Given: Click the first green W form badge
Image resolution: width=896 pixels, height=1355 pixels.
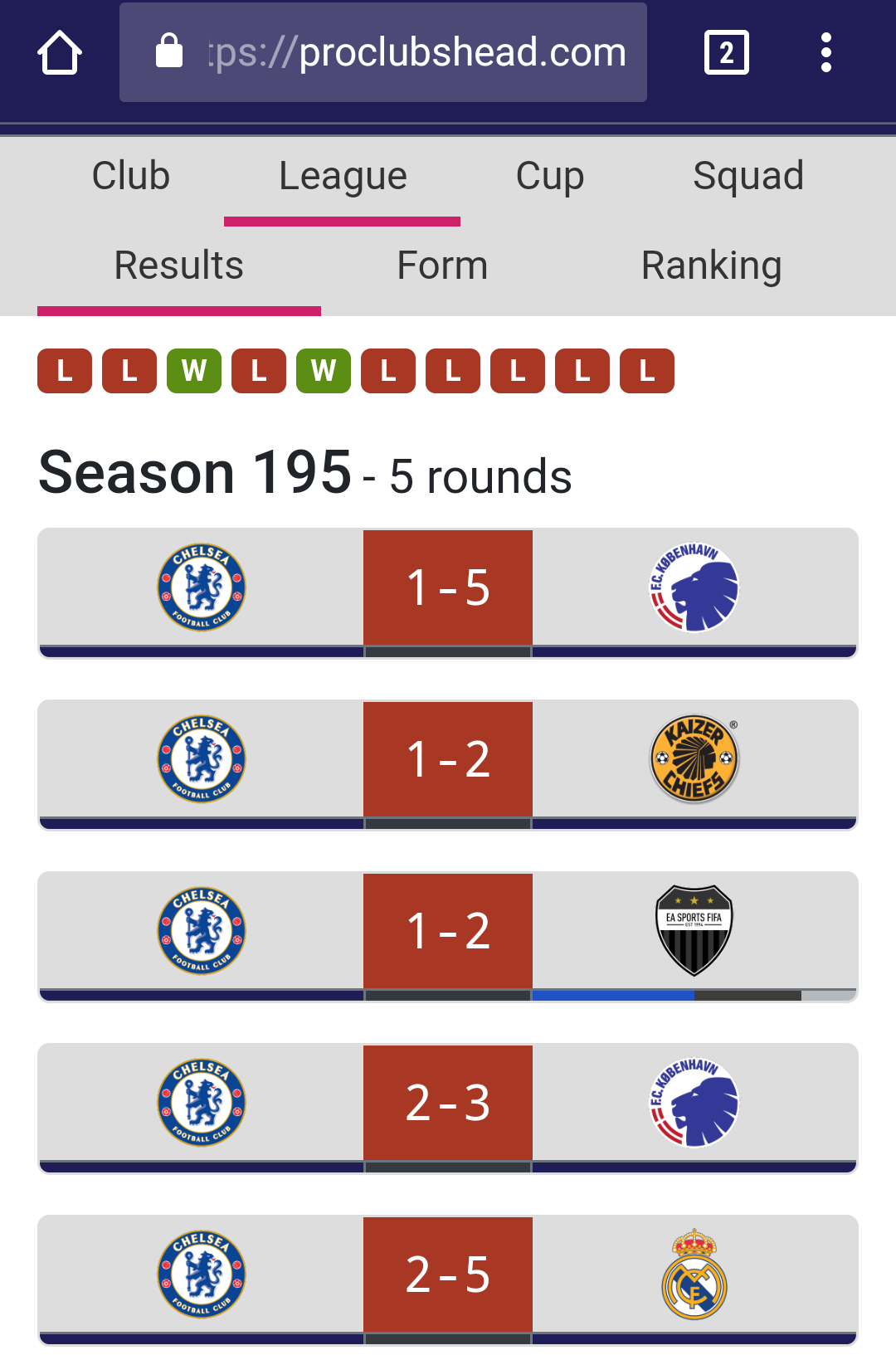Looking at the screenshot, I should (194, 370).
